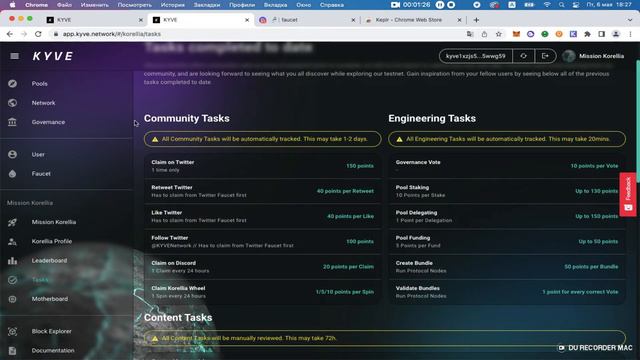This screenshot has width=640, height=360.
Task: Click the Claim Korellia Wheel task row
Action: pos(262,292)
